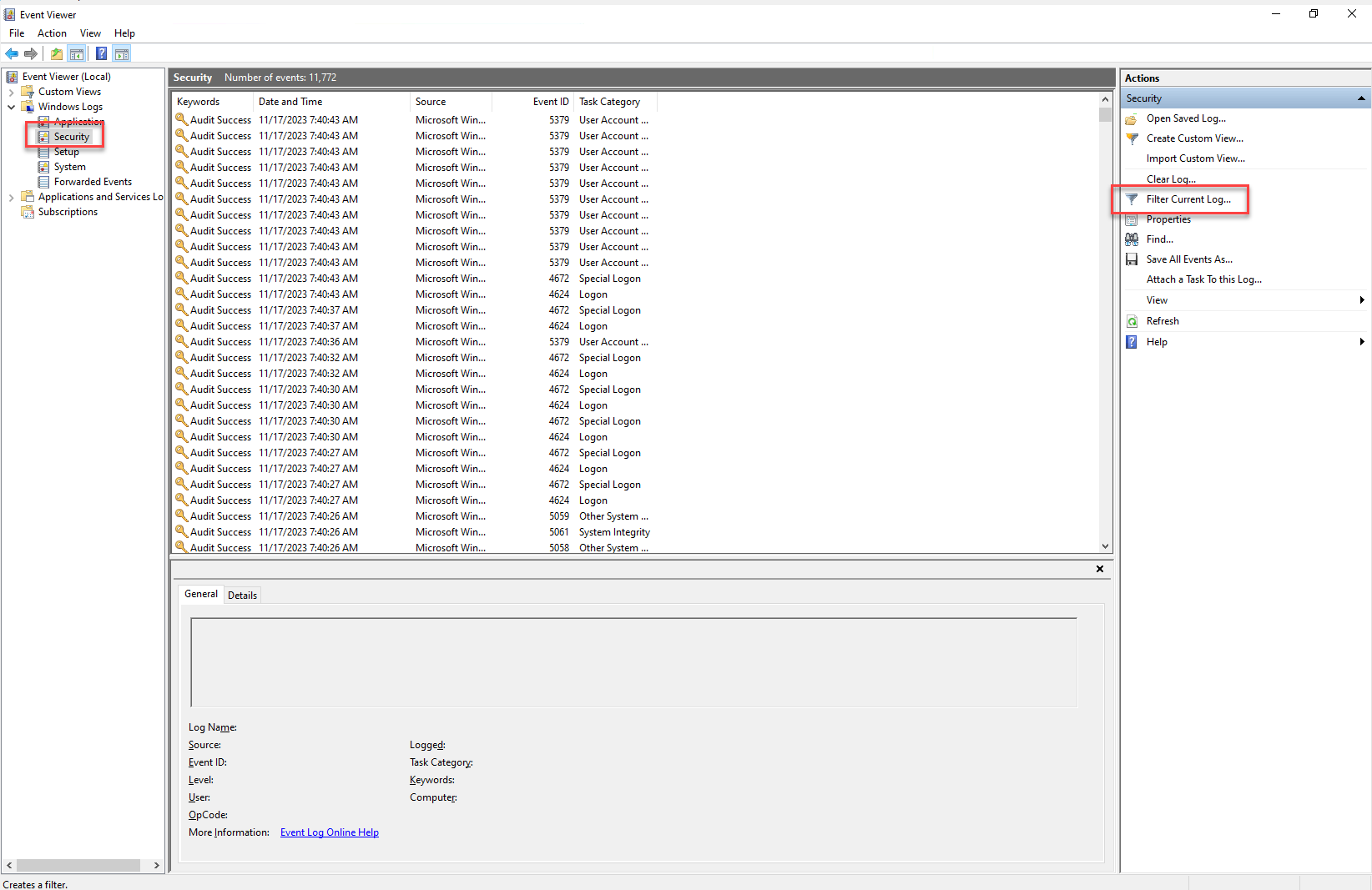The height and width of the screenshot is (890, 1372).
Task: Click the blue Help question mark toolbar icon
Action: [x=101, y=53]
